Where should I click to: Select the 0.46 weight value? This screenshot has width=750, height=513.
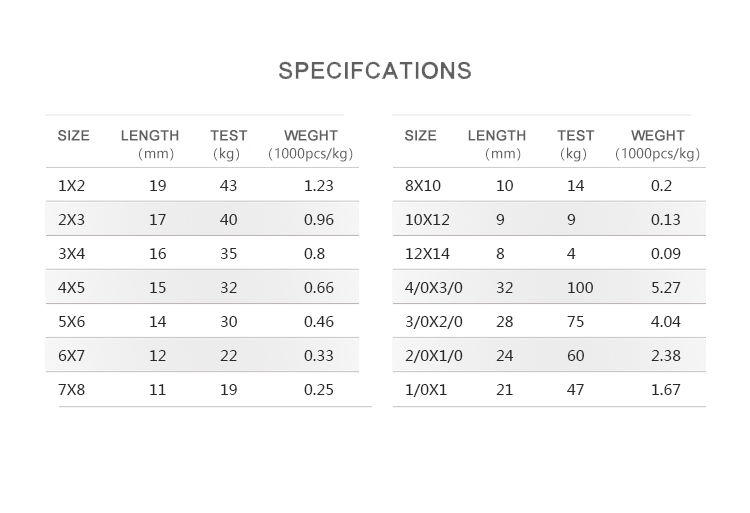tap(319, 321)
